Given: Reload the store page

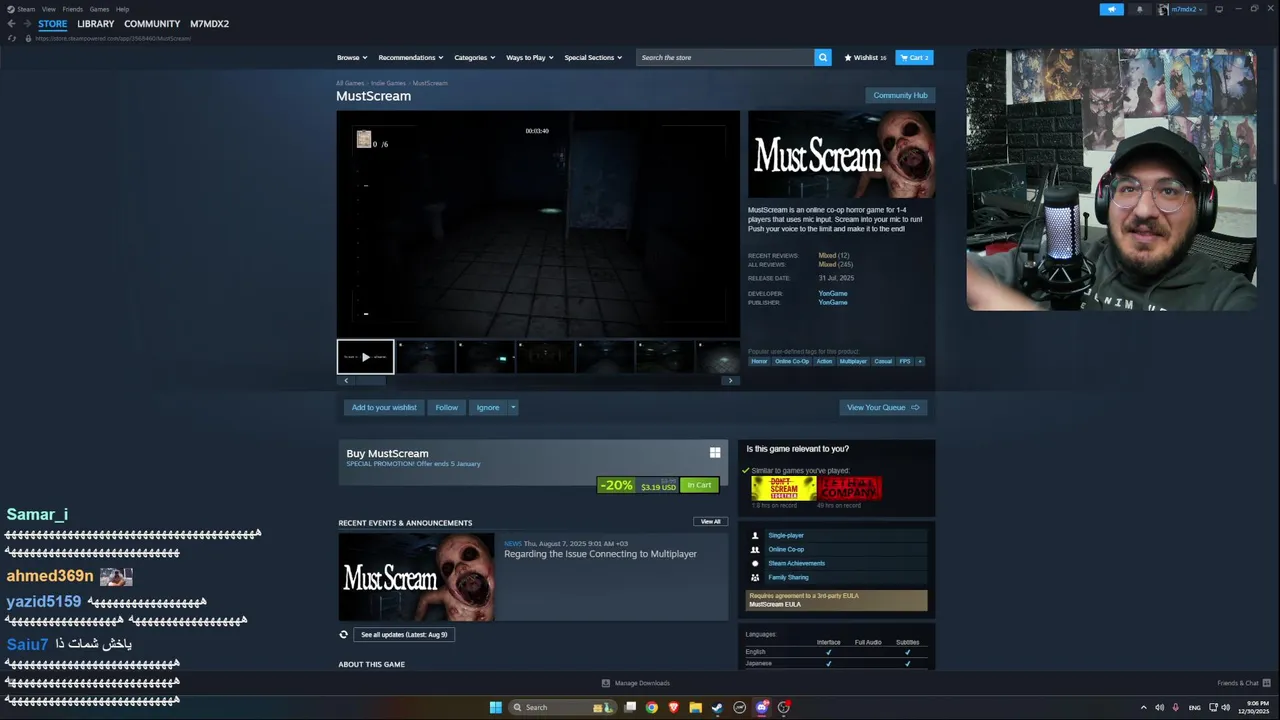Looking at the screenshot, I should (x=12, y=38).
